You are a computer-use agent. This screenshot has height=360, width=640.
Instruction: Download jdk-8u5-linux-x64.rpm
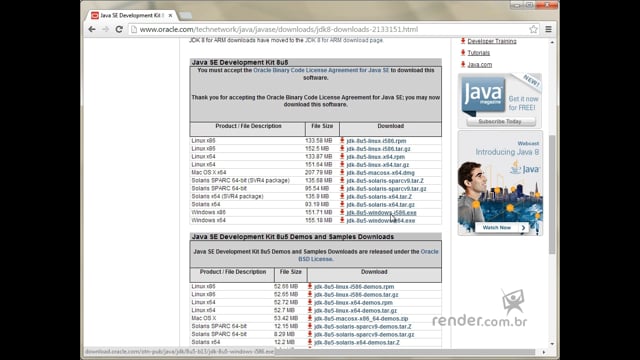click(376, 157)
